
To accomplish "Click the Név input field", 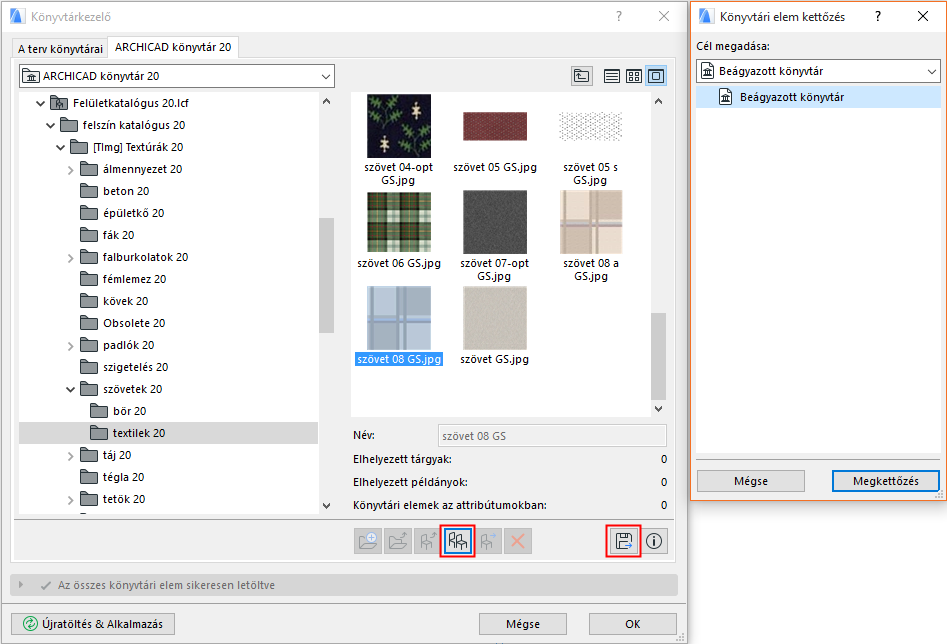I will pos(552,435).
